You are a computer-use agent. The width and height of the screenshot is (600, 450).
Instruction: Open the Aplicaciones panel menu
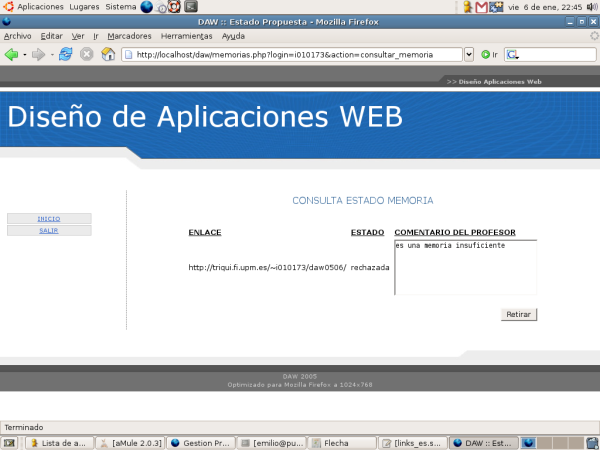pos(40,7)
